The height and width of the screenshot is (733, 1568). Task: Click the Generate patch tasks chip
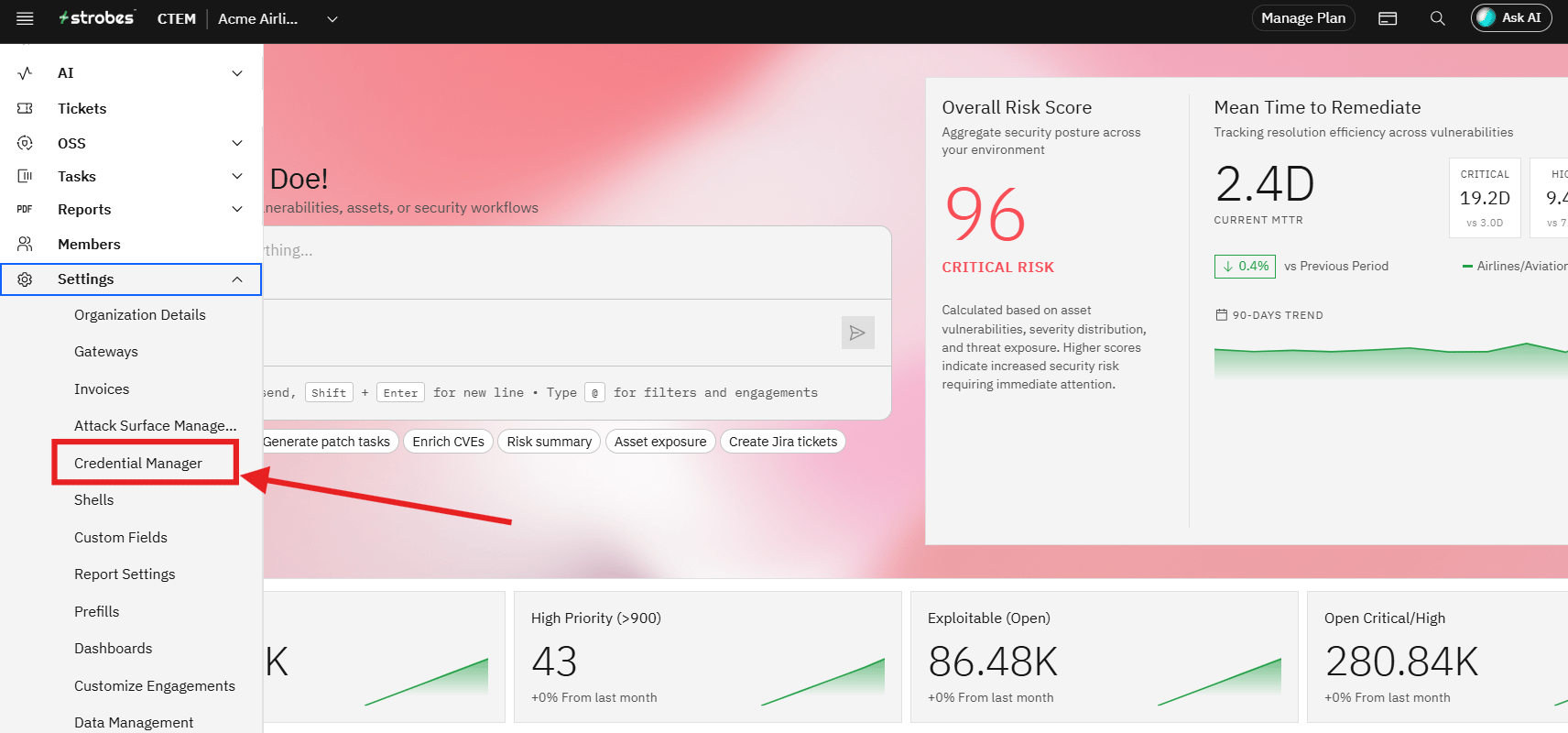(x=327, y=442)
